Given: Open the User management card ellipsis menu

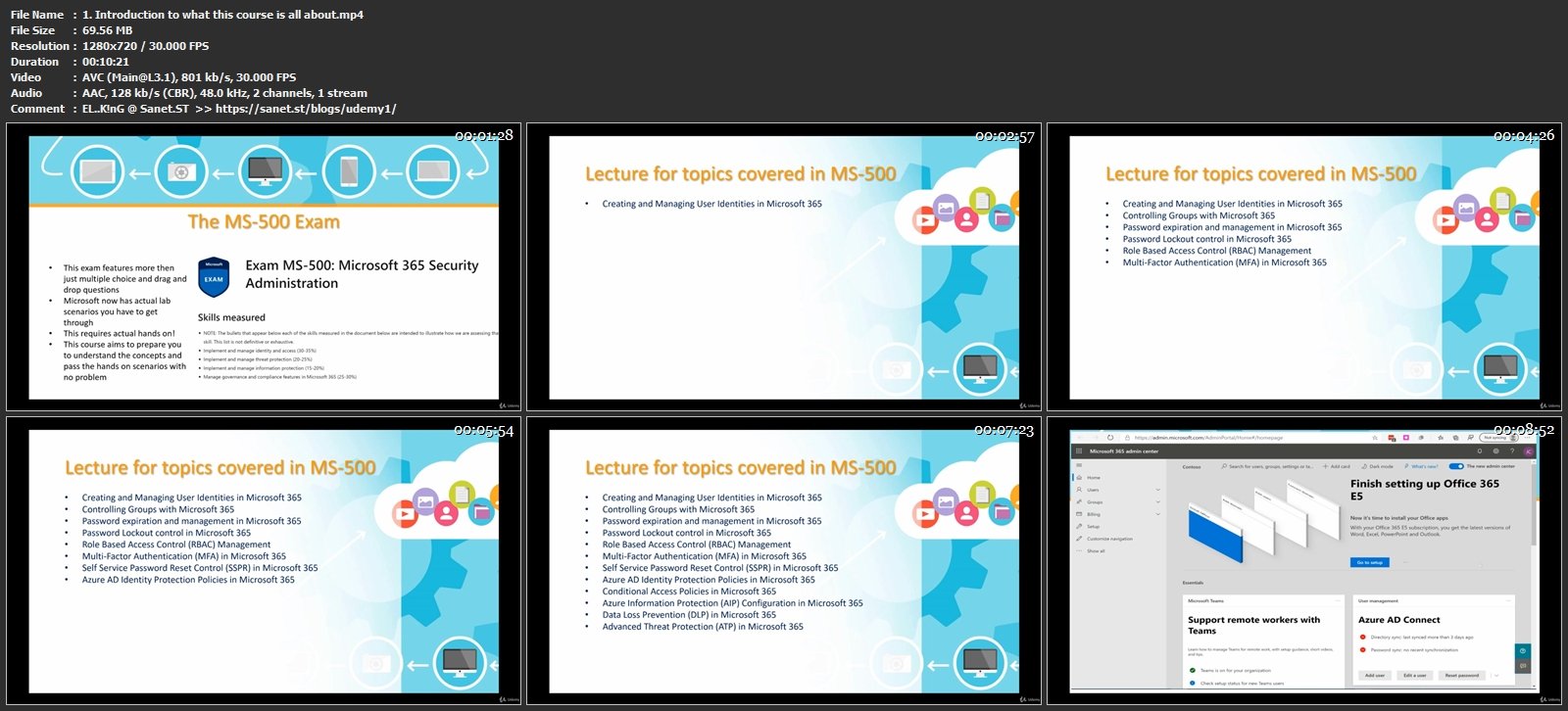Looking at the screenshot, I should tap(1508, 600).
